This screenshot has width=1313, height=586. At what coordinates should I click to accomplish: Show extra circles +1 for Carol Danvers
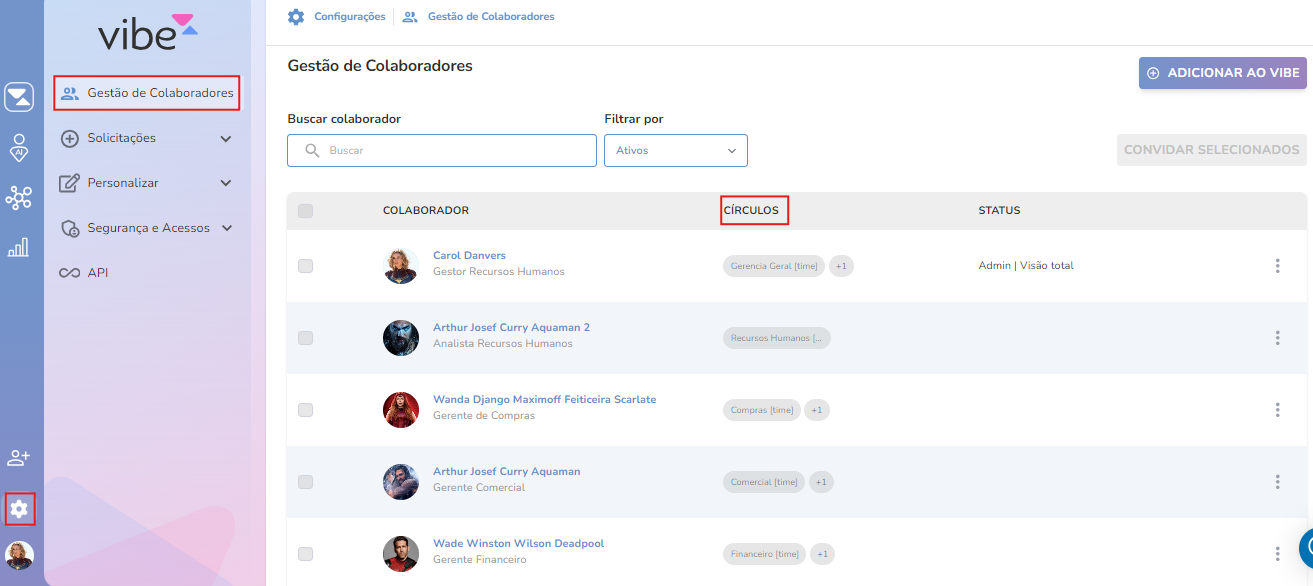click(x=841, y=266)
